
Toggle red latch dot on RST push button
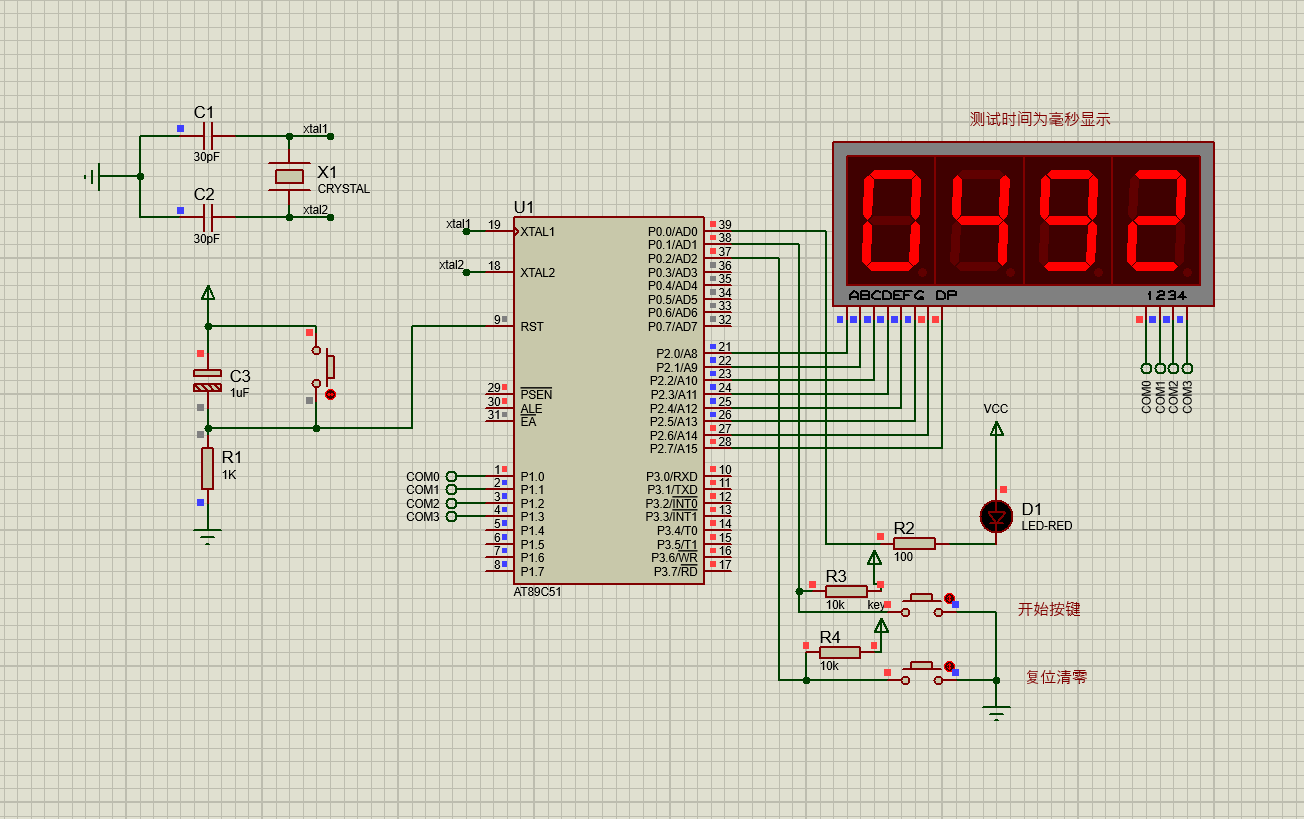[330, 394]
